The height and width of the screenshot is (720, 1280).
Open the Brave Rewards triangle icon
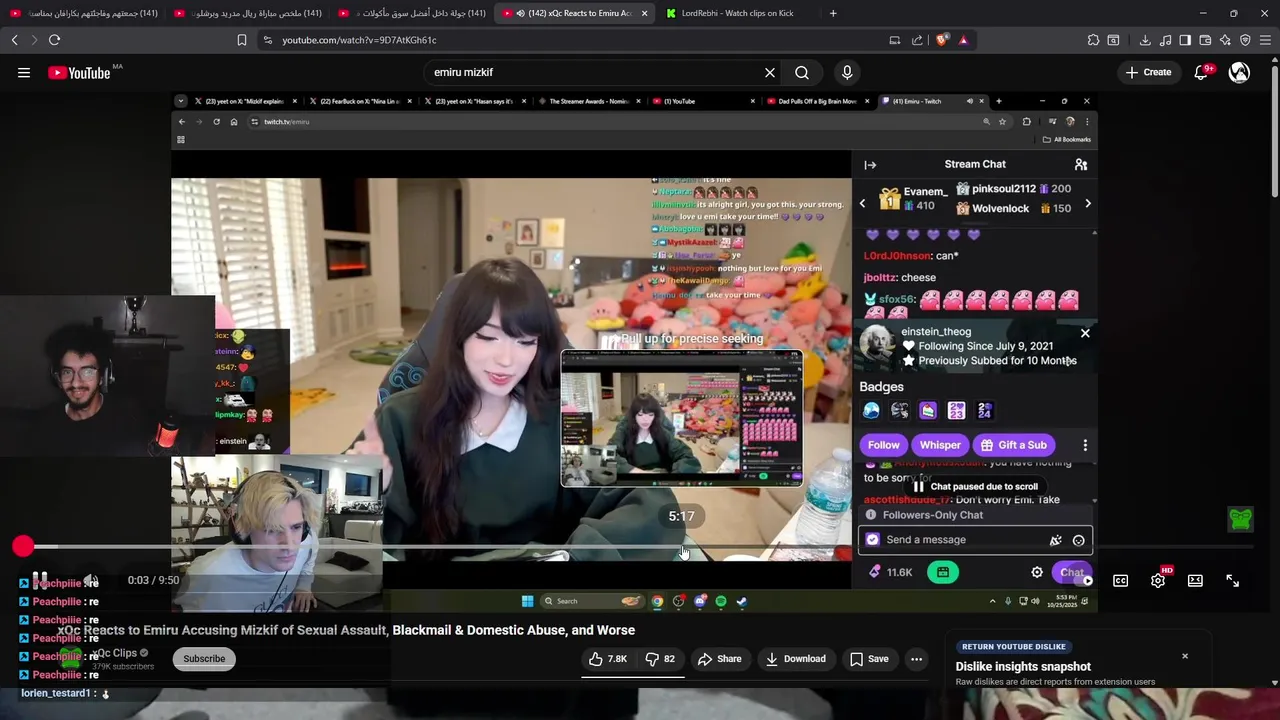click(x=963, y=40)
